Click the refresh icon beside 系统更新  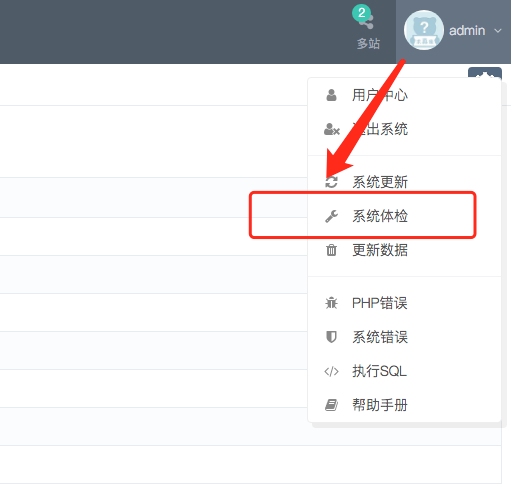point(331,182)
